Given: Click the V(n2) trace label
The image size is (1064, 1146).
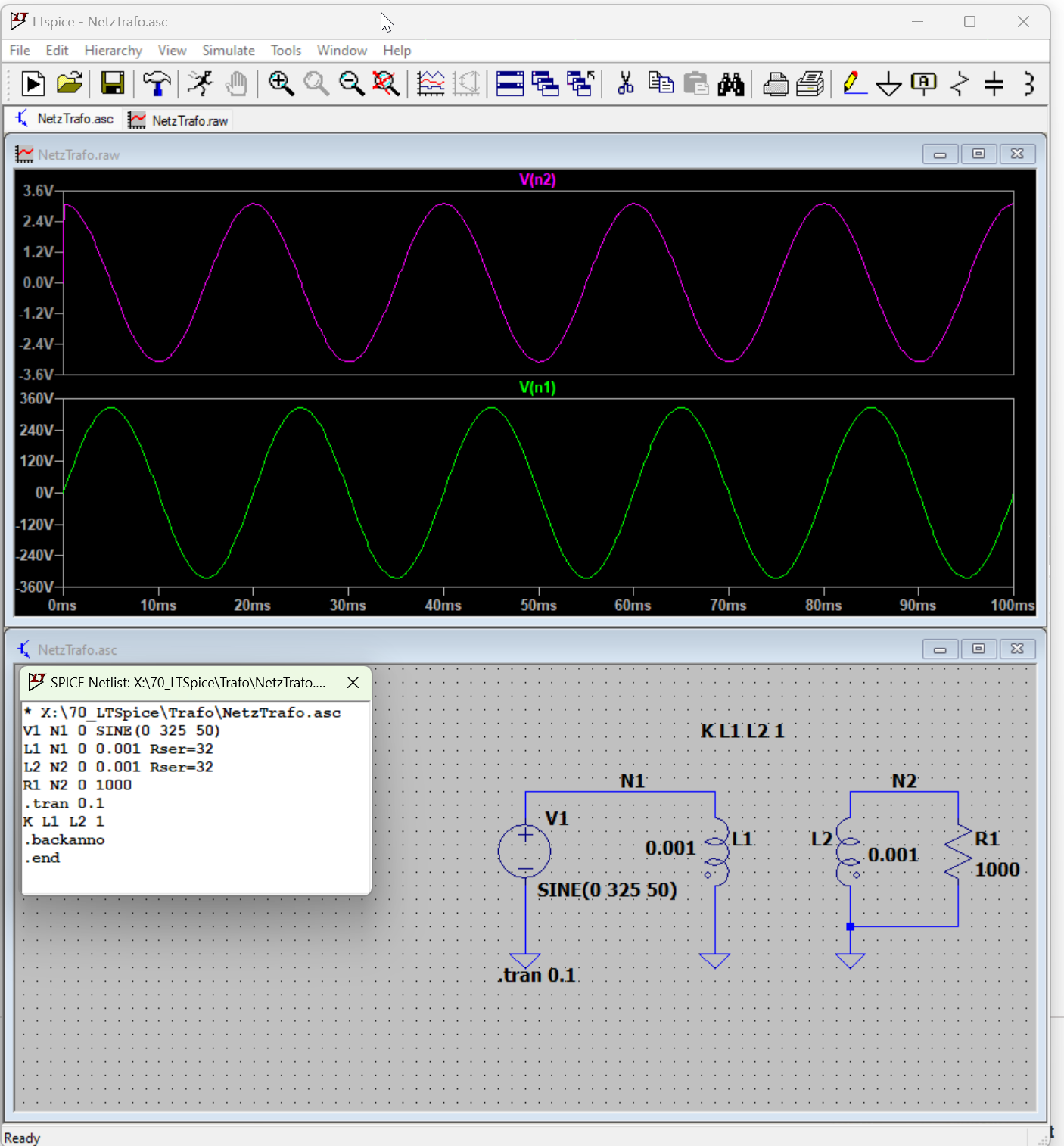Looking at the screenshot, I should [537, 179].
